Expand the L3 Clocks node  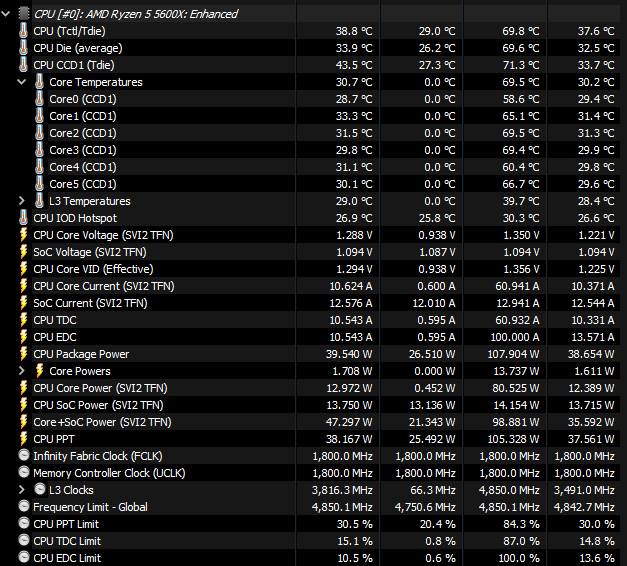point(22,490)
